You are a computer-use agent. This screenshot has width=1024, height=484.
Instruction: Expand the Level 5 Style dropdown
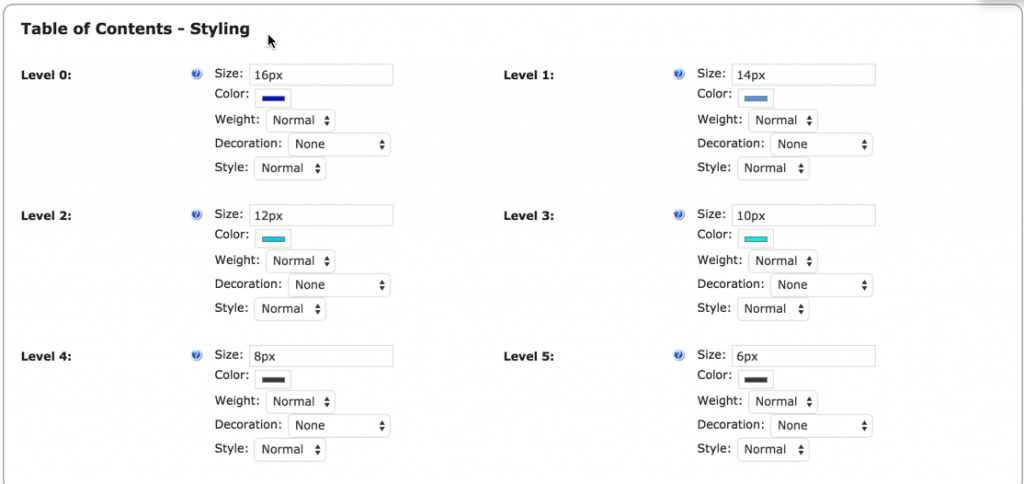pyautogui.click(x=773, y=450)
